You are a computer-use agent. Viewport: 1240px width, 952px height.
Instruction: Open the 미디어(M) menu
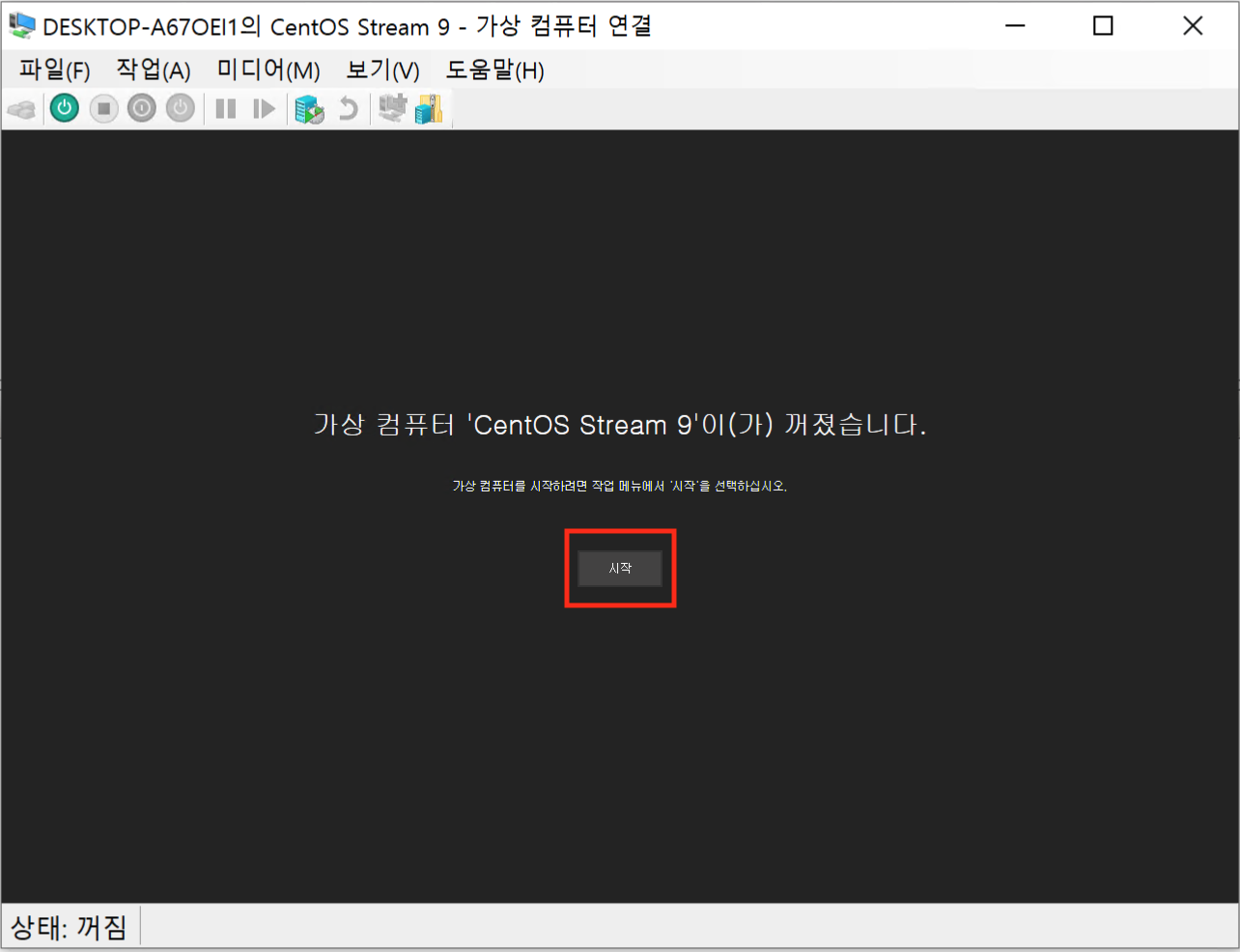(268, 70)
